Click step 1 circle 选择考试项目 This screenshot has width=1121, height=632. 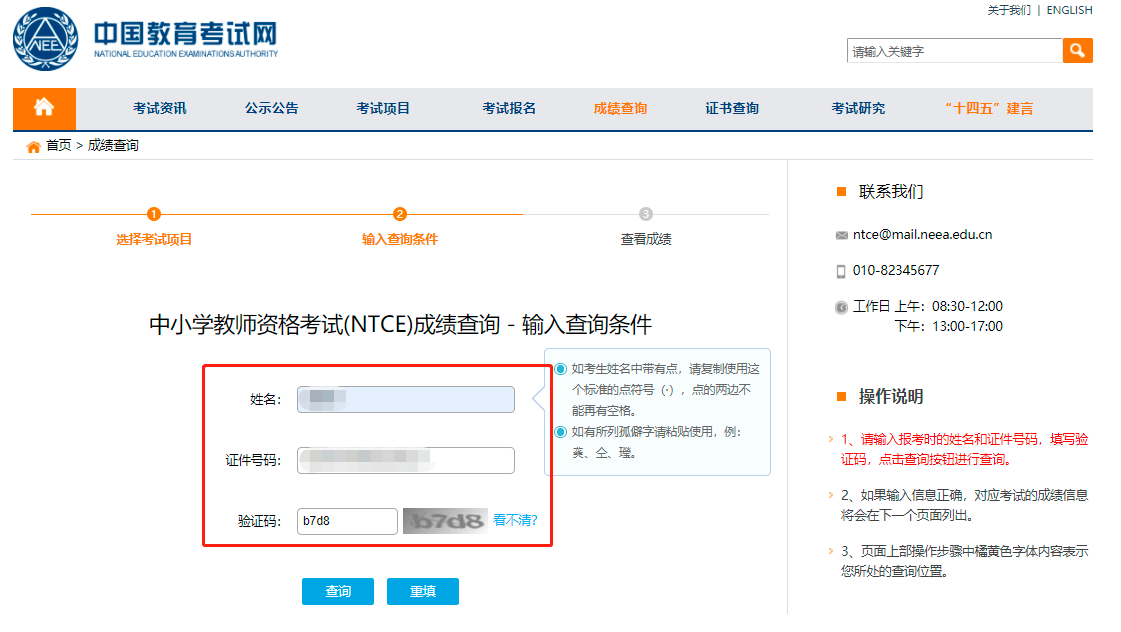(154, 214)
